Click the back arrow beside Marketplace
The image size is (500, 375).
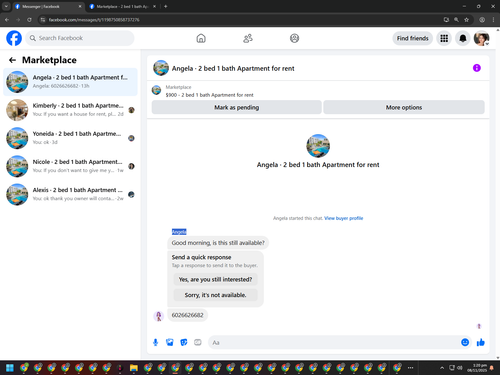pyautogui.click(x=12, y=60)
